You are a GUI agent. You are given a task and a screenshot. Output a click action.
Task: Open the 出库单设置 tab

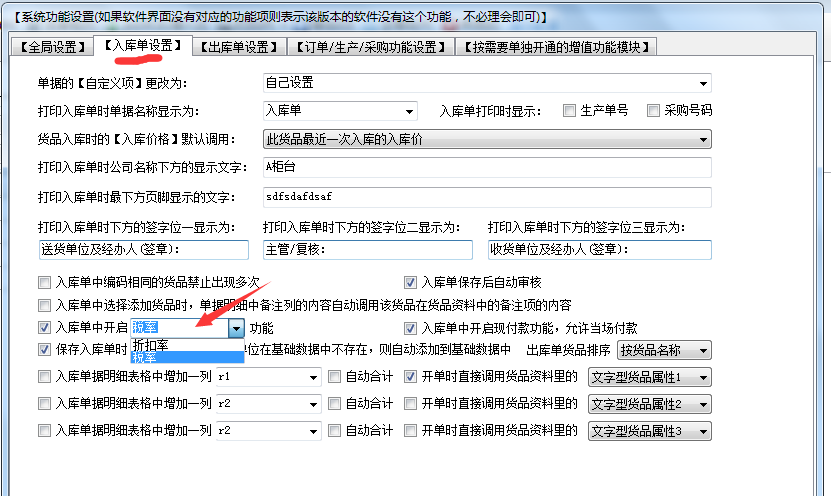pyautogui.click(x=238, y=47)
